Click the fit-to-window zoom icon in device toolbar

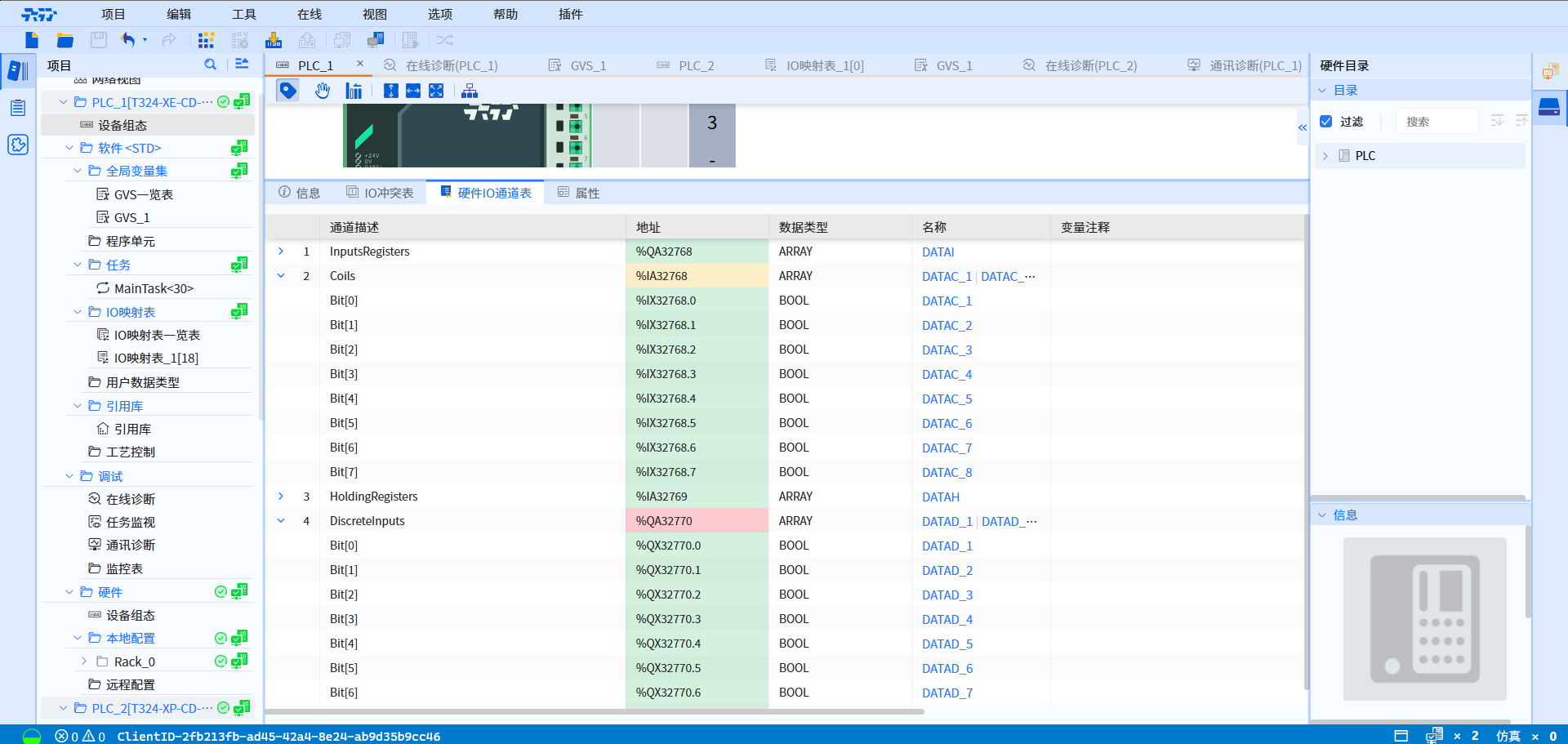436,90
